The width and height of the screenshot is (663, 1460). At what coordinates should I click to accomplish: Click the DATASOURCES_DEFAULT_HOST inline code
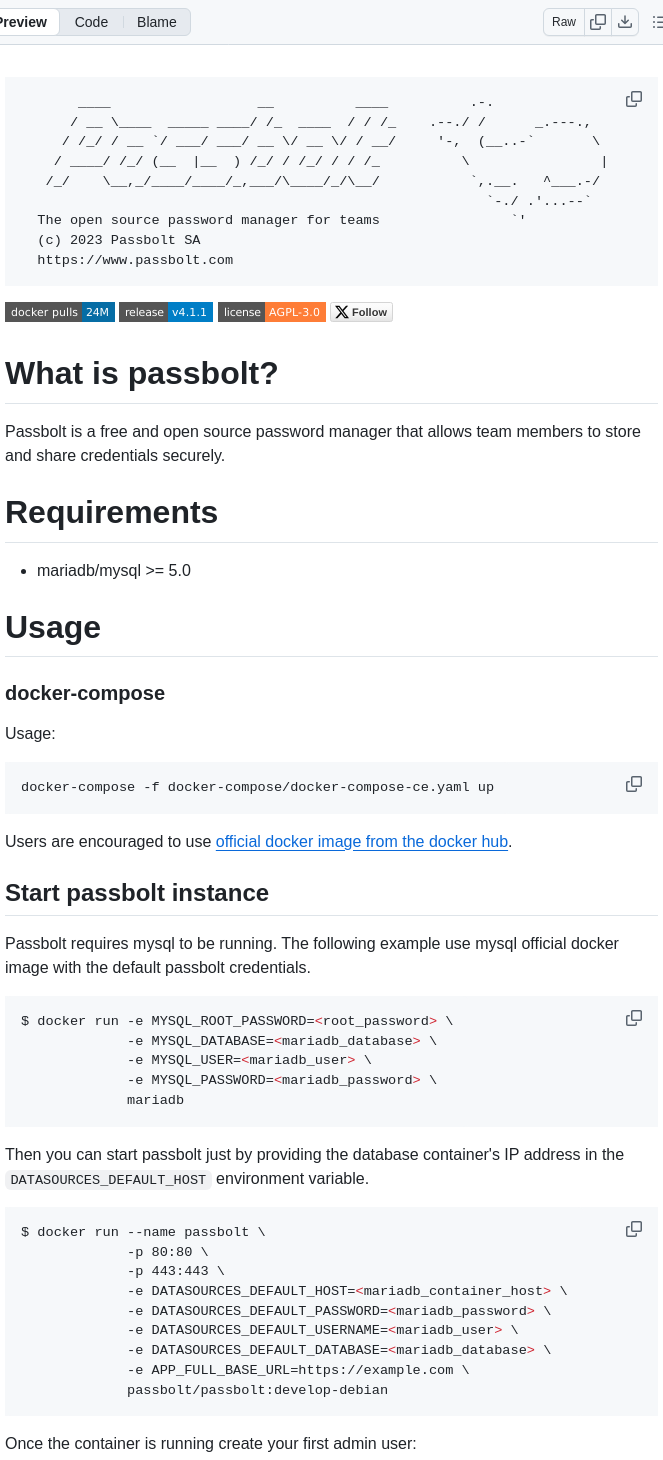pos(108,1179)
